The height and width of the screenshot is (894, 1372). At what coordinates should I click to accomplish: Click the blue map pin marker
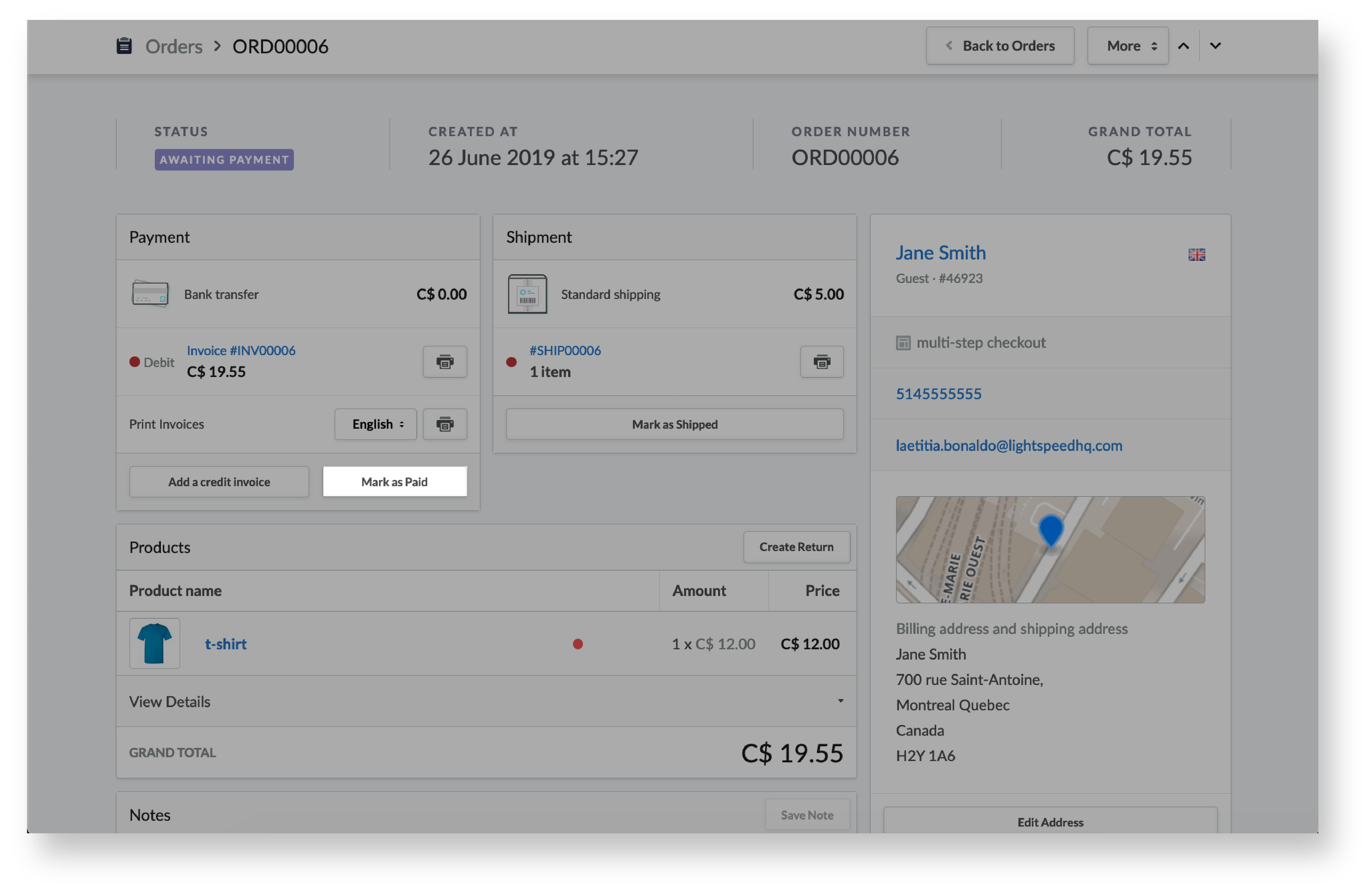click(x=1050, y=530)
